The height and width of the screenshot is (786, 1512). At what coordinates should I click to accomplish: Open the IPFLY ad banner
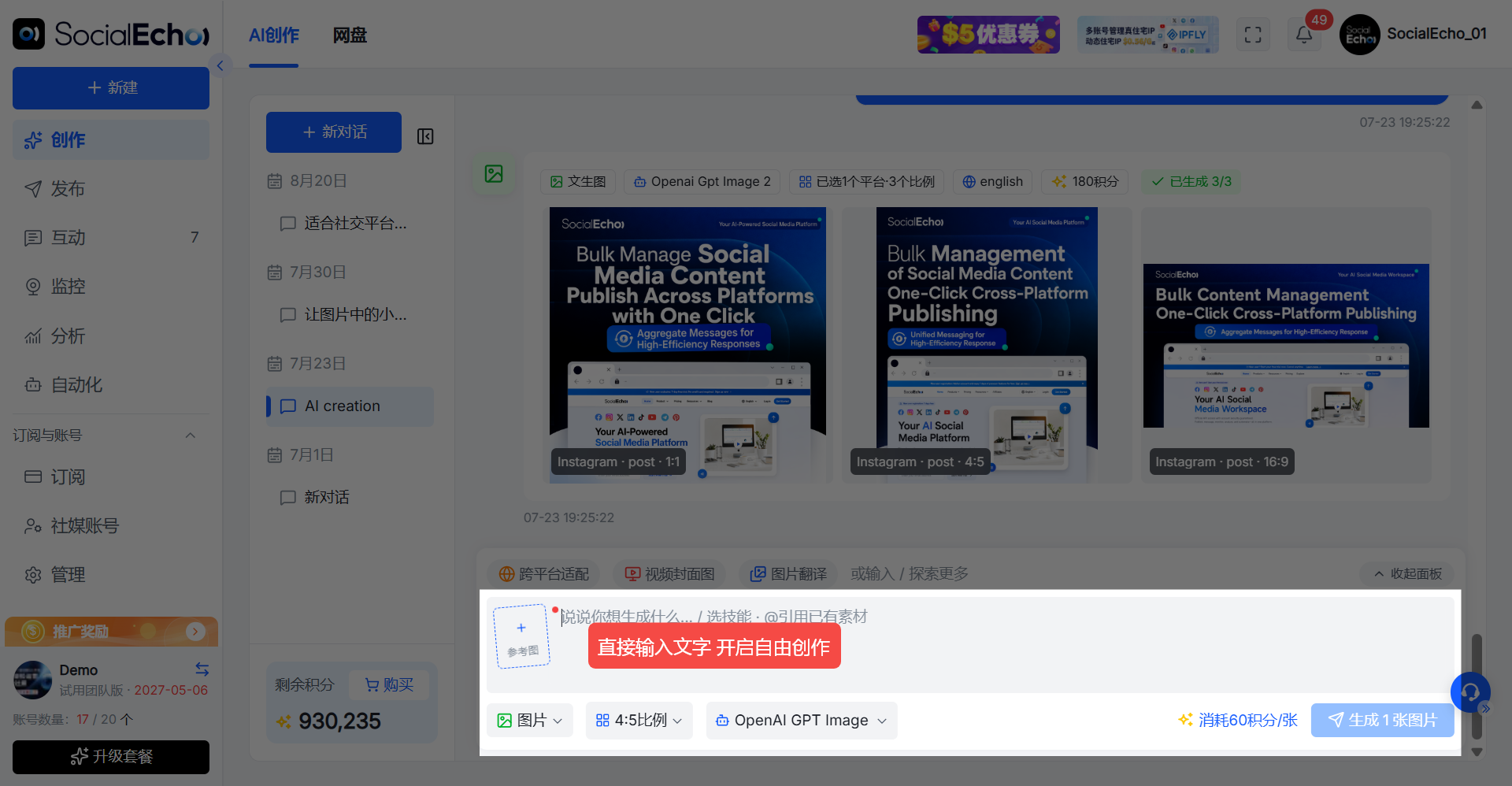coord(1147,35)
